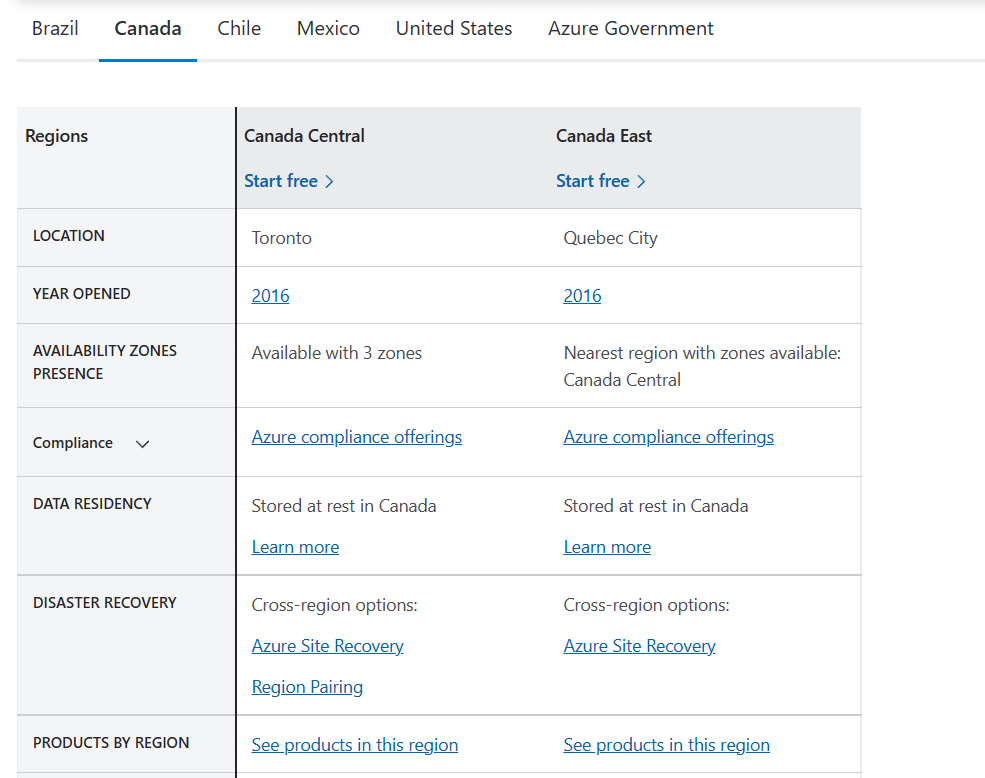Click 'Stored at rest in Canada' under Canada Central
This screenshot has height=778, width=985.
[344, 506]
